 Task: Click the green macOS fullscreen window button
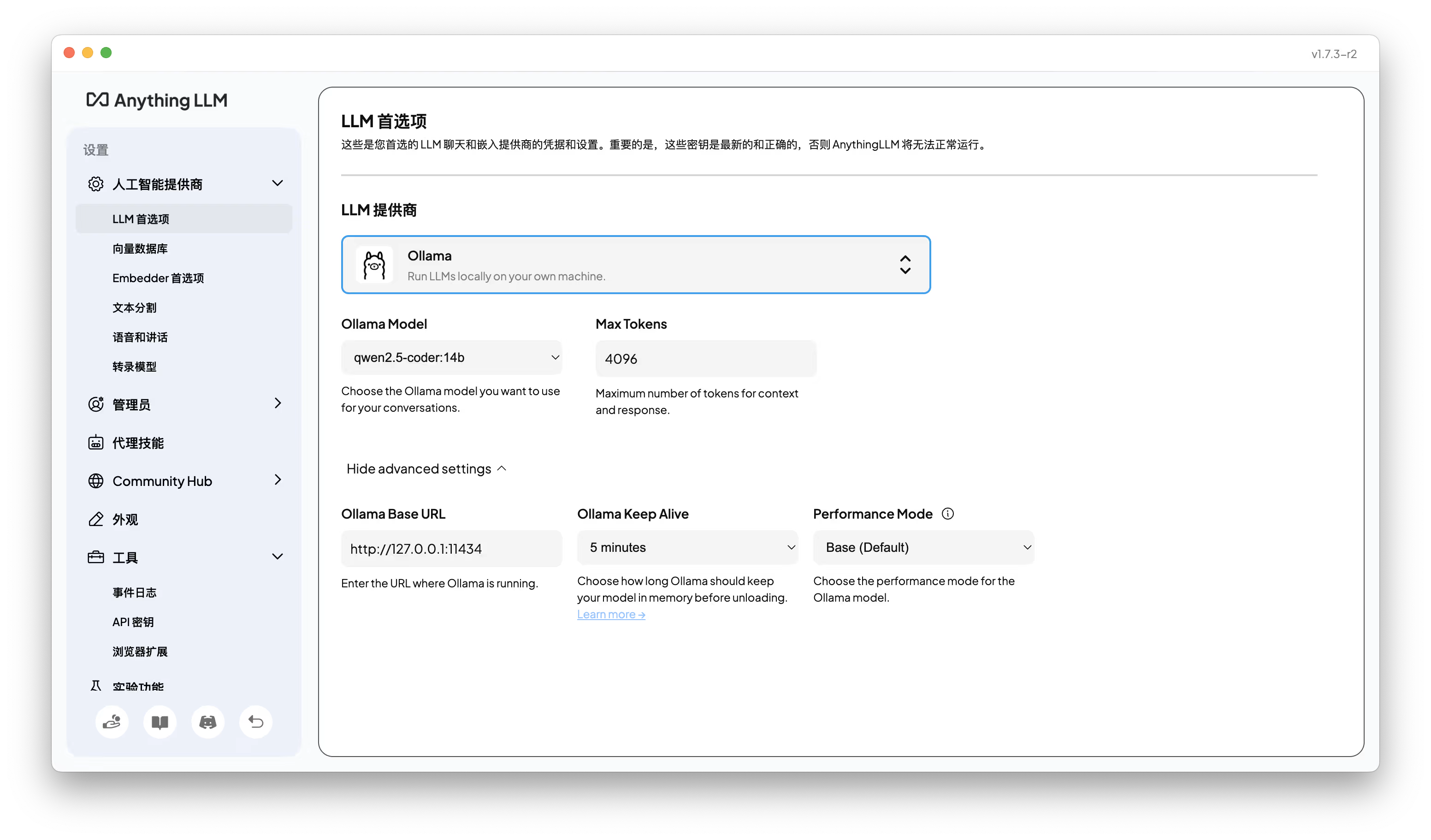point(106,52)
